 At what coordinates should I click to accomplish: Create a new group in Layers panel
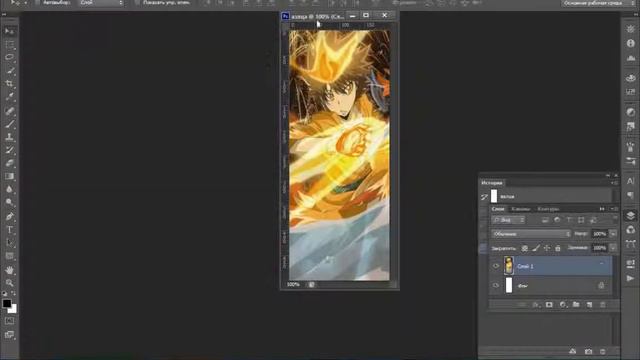(576, 304)
